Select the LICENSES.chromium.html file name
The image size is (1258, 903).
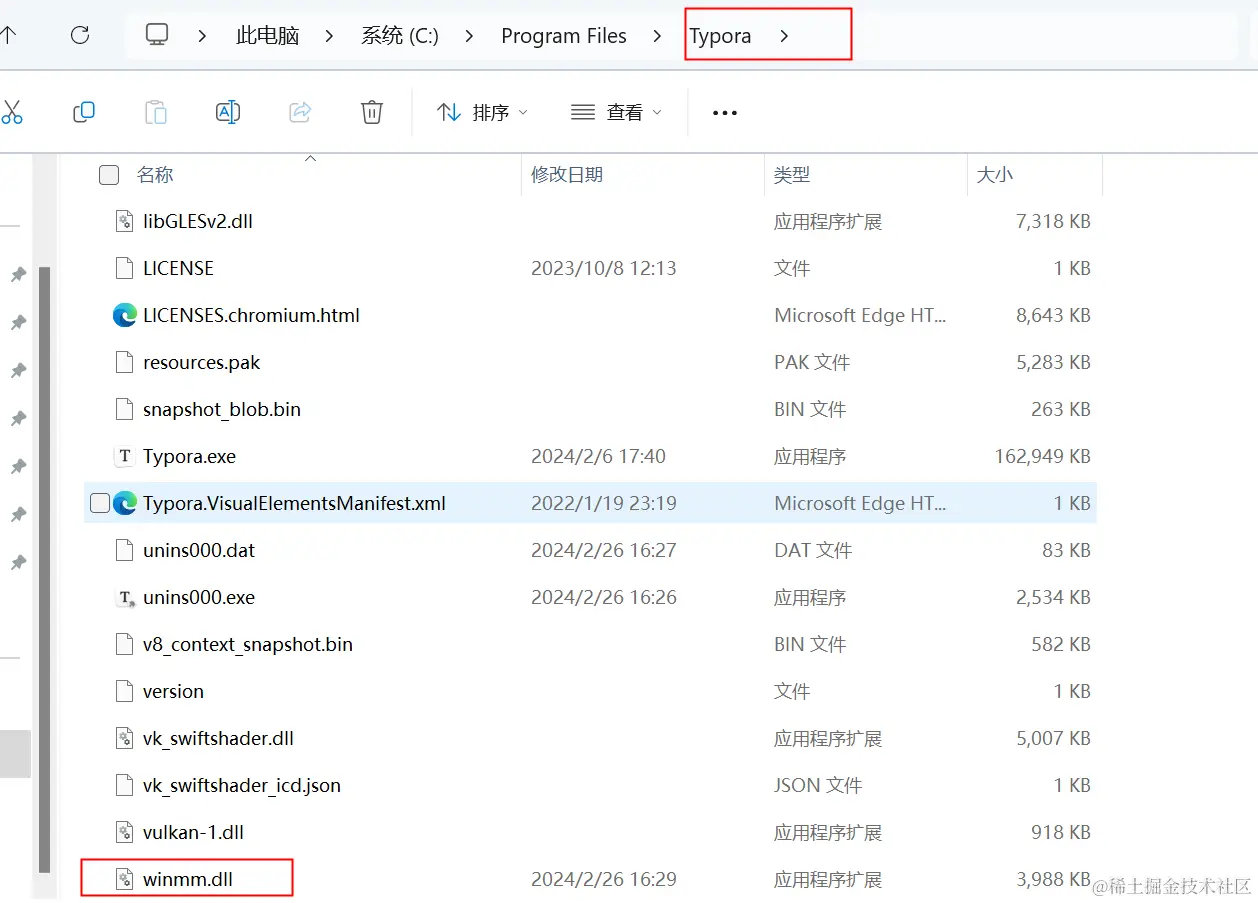pyautogui.click(x=251, y=315)
